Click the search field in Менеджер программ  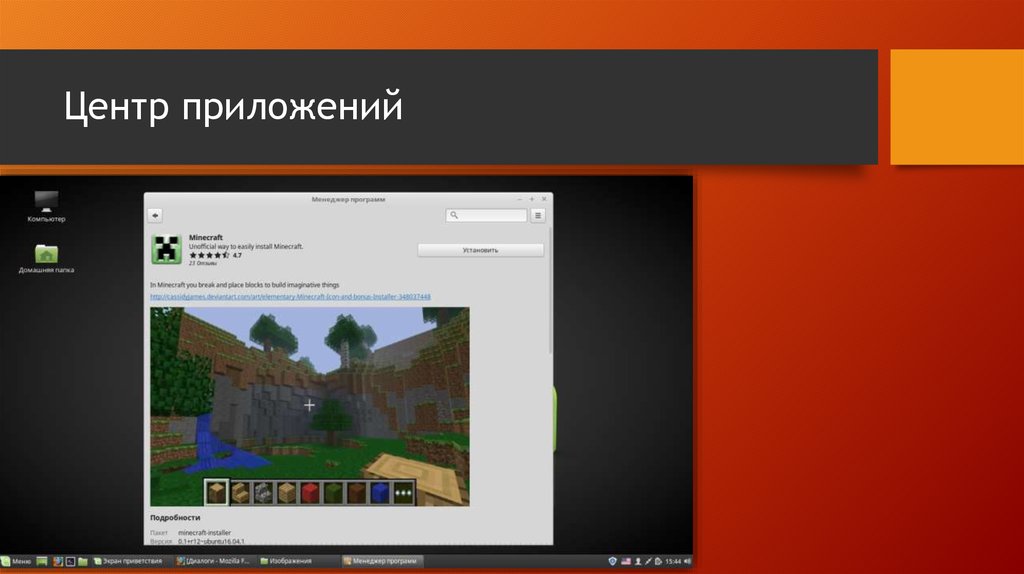click(x=486, y=215)
